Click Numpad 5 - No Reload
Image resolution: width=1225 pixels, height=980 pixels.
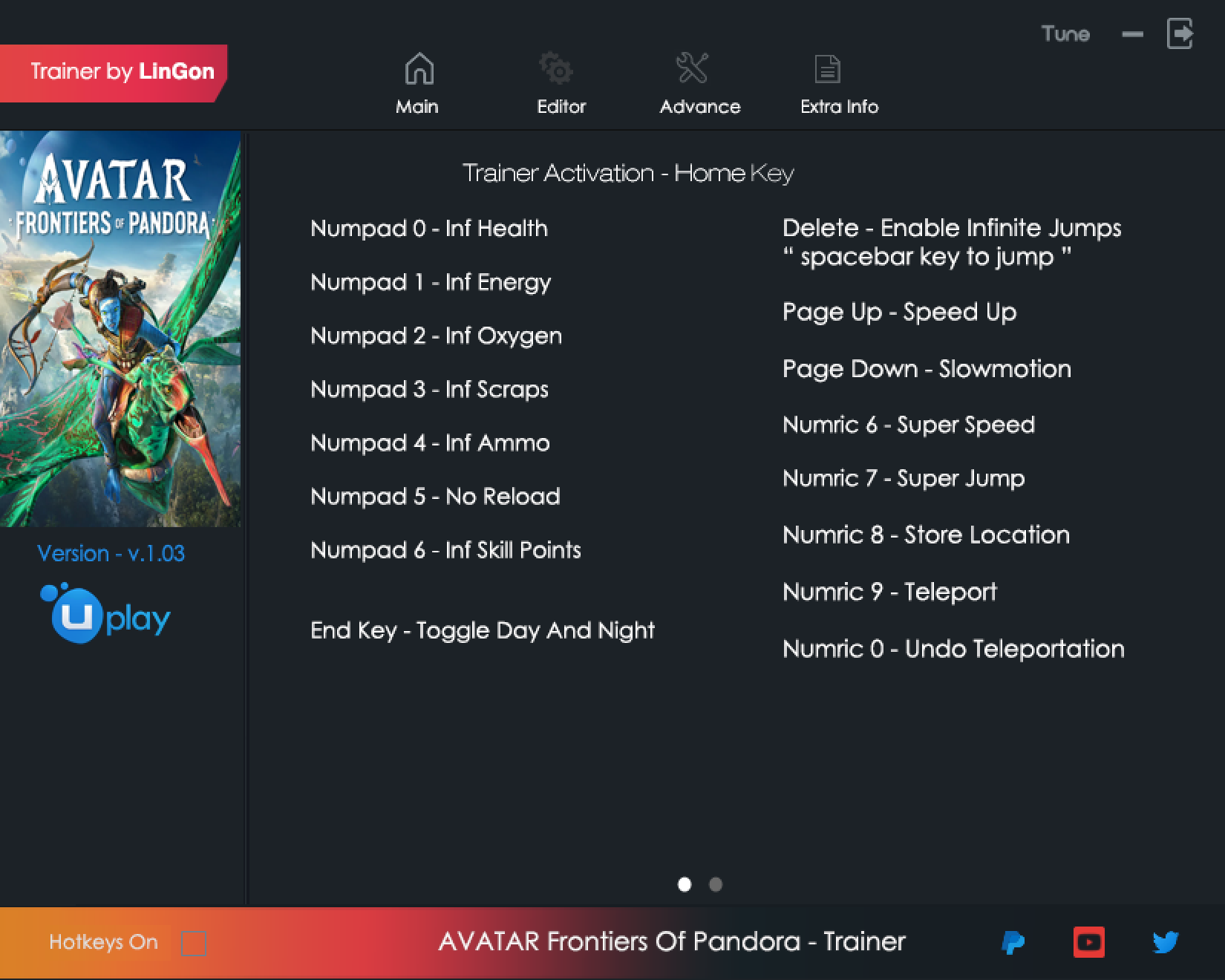tap(435, 497)
